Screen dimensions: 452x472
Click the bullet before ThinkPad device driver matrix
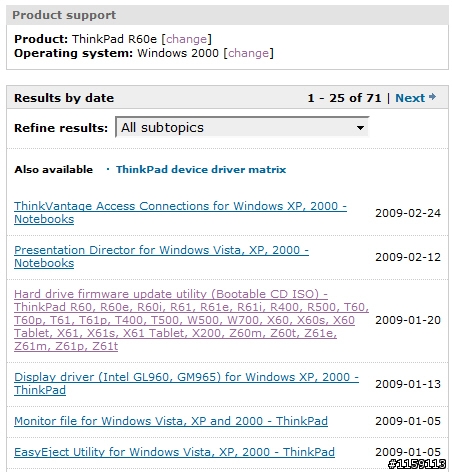point(108,169)
